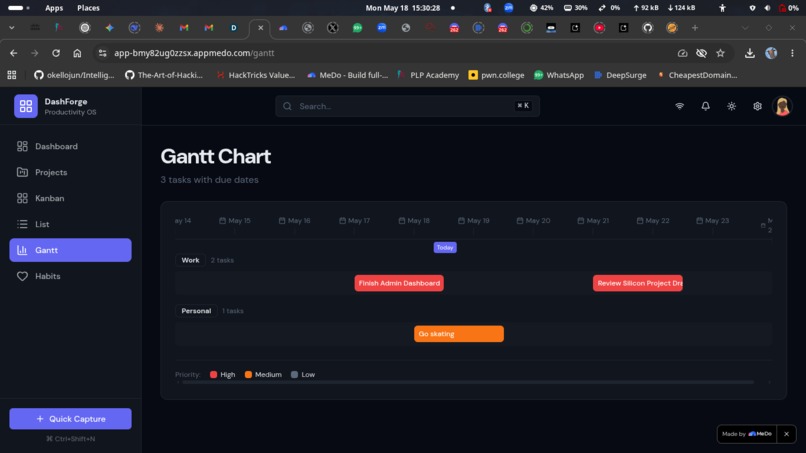Open notifications bell
Viewport: 806px width, 453px height.
[x=705, y=106]
